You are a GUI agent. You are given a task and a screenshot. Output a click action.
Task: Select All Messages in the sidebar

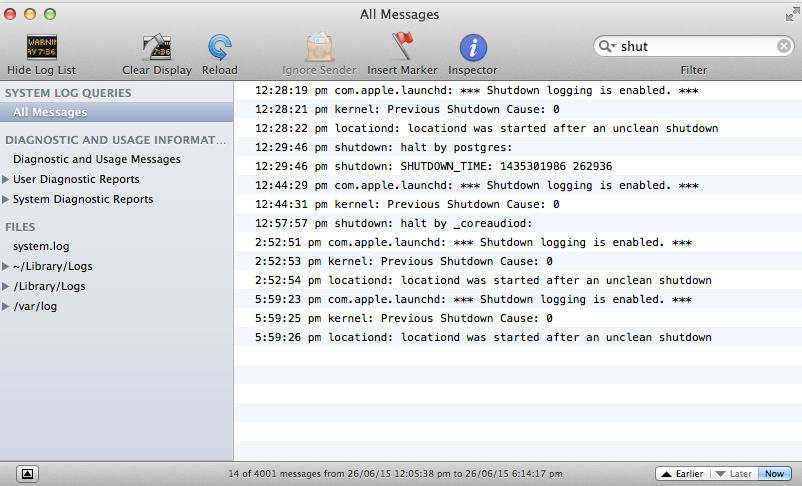117,112
